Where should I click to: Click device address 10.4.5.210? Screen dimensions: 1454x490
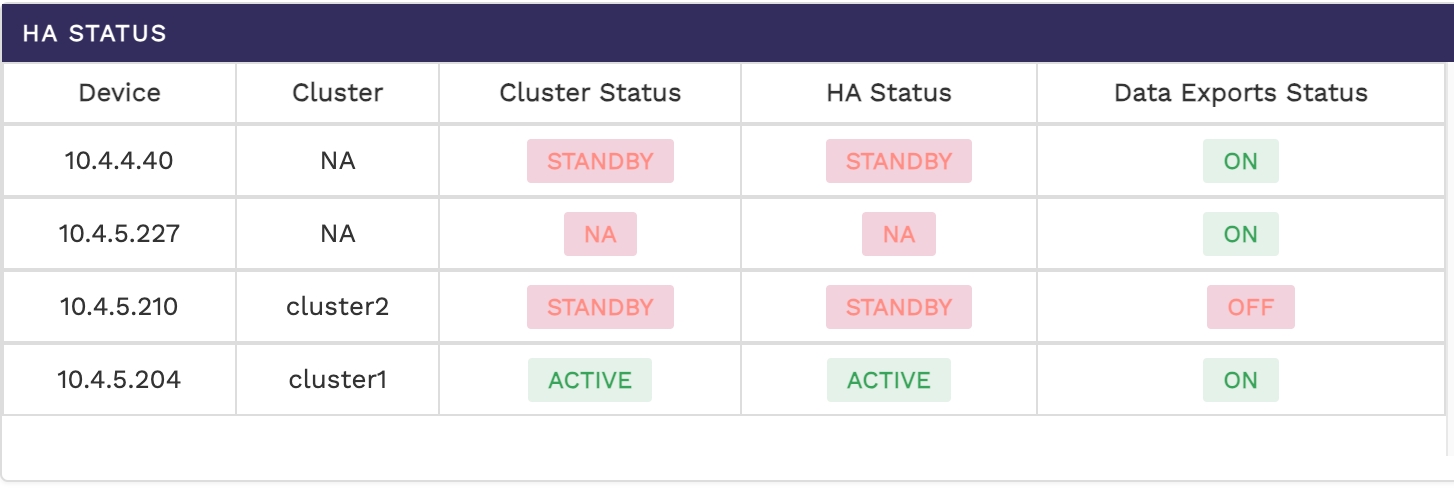[119, 306]
